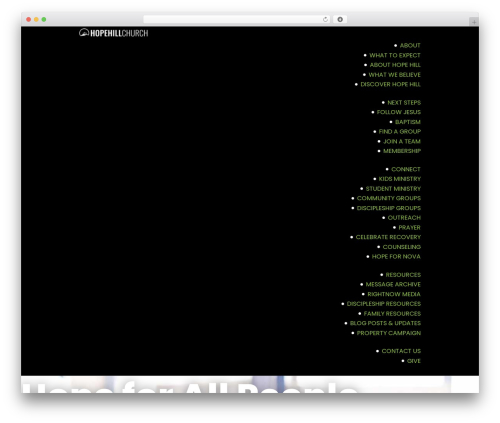Open the Prayer link

pyautogui.click(x=409, y=227)
